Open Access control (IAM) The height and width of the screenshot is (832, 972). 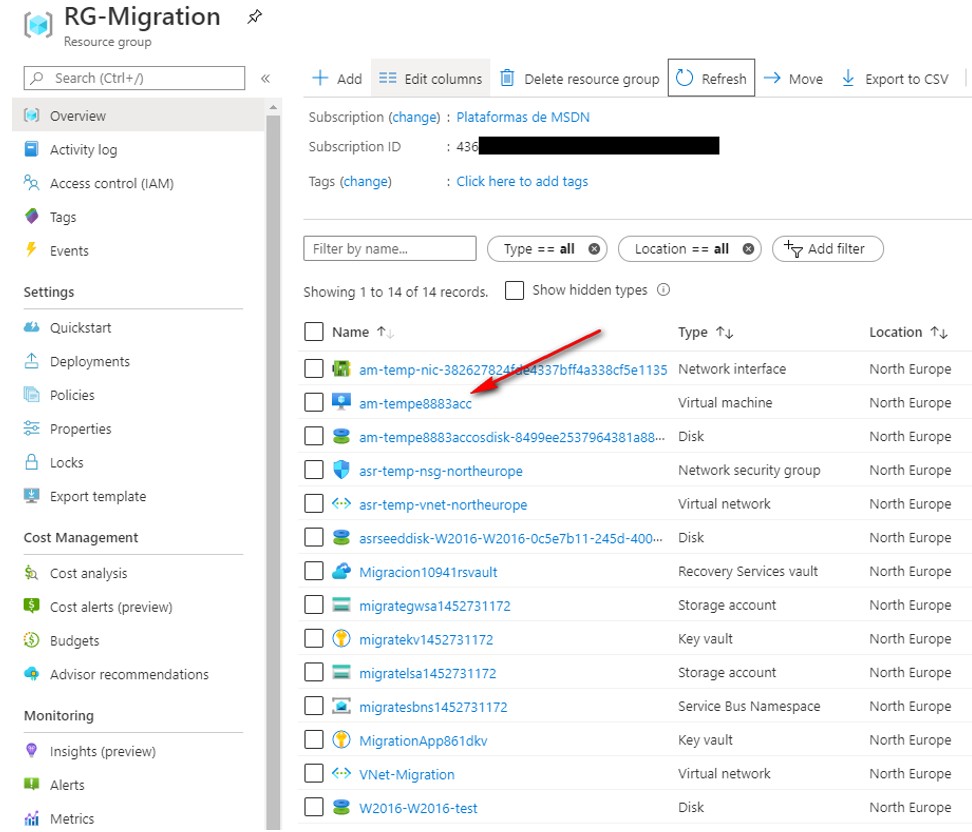pyautogui.click(x=112, y=184)
